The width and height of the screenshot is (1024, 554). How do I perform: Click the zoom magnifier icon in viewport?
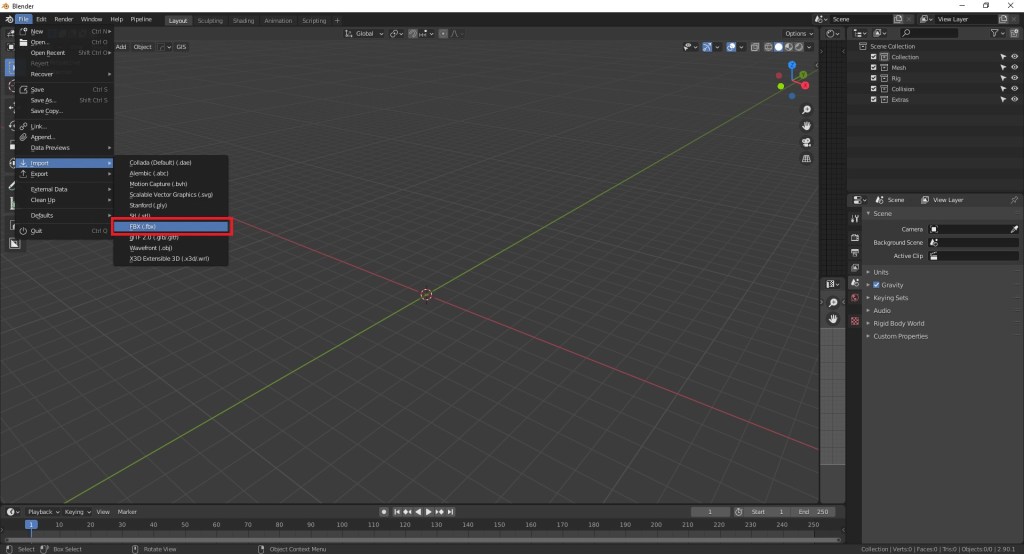806,110
